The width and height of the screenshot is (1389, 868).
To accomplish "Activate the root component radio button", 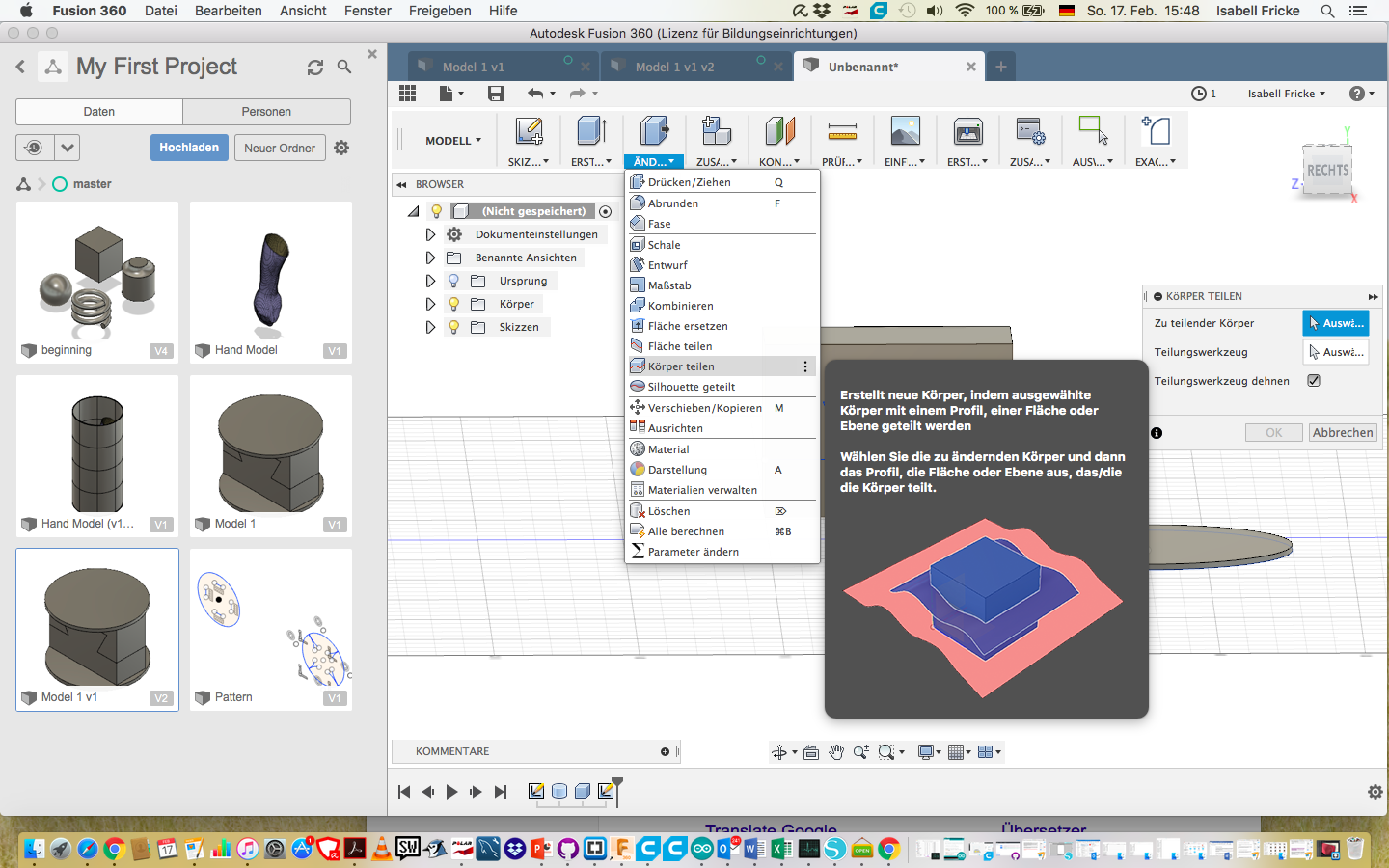I will (605, 211).
